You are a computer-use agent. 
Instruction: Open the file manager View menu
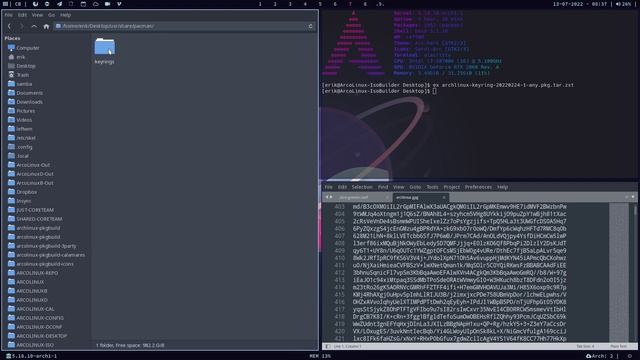click(x=37, y=15)
